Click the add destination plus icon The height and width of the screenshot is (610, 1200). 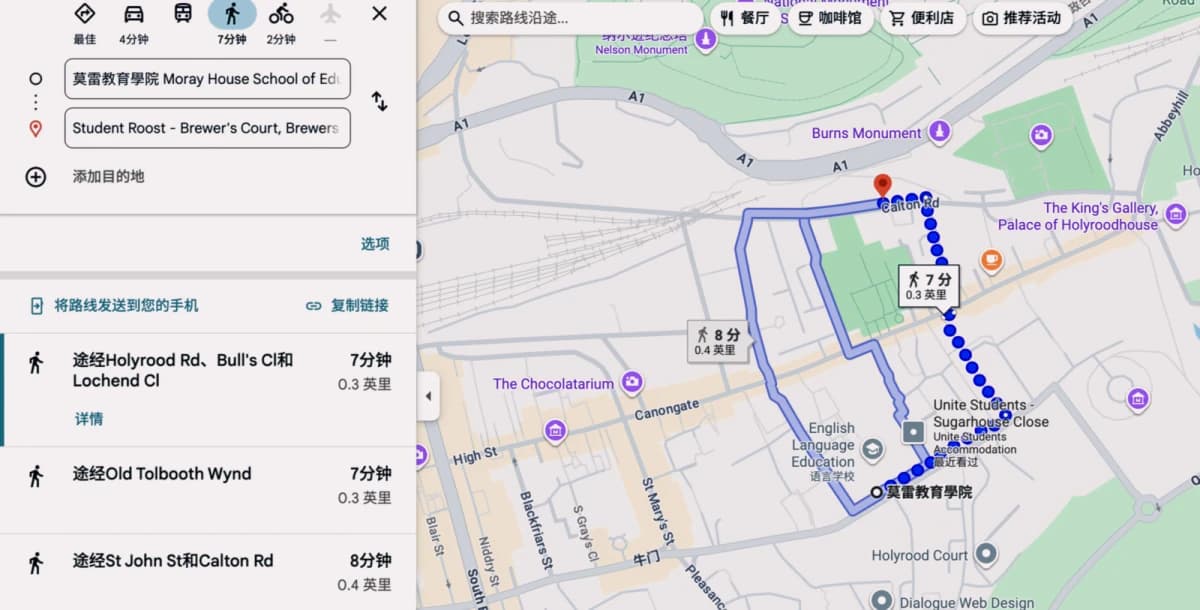pos(36,177)
